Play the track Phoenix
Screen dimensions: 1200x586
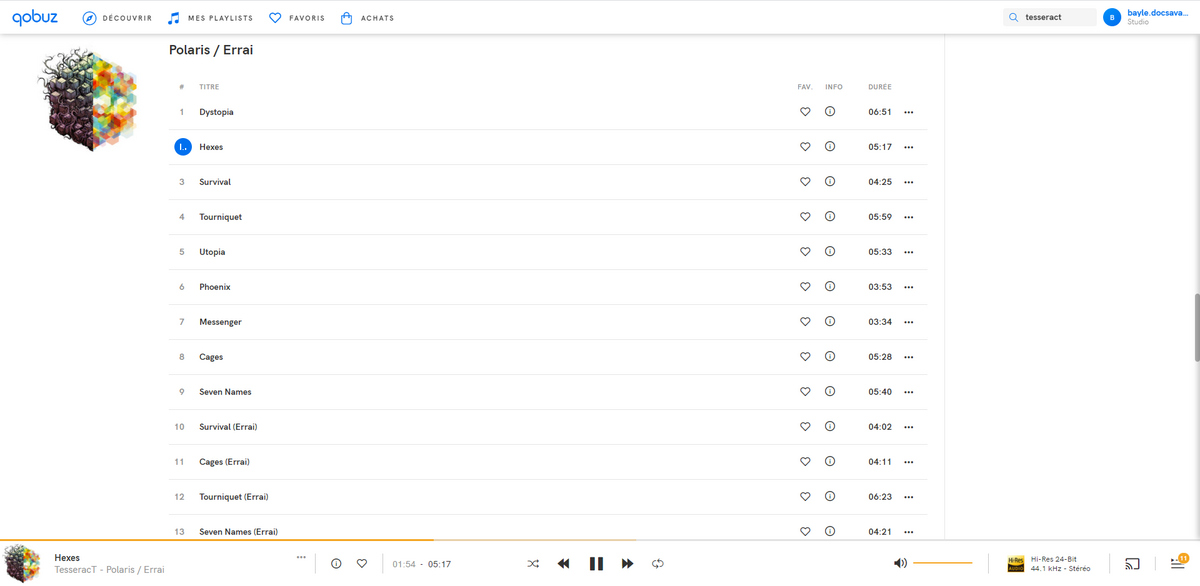[215, 287]
